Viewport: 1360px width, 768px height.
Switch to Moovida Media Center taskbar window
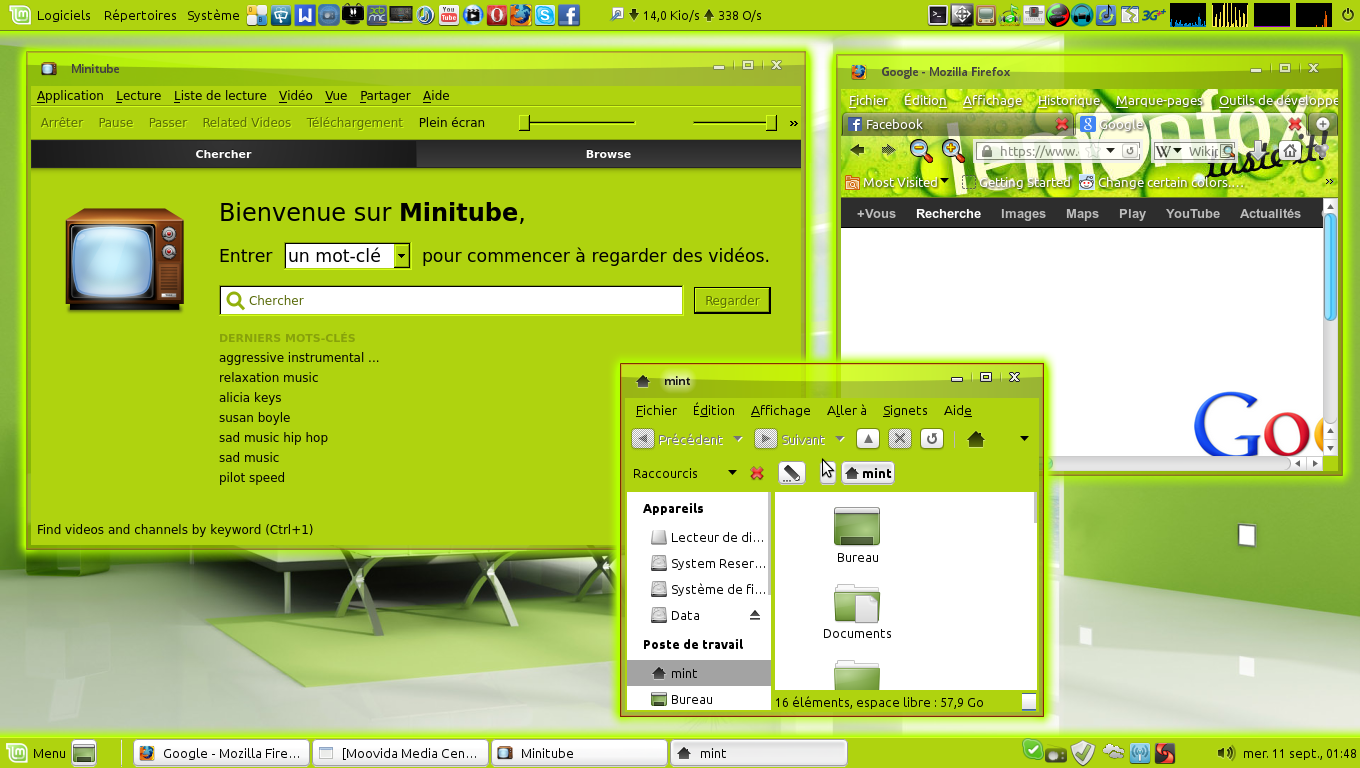(x=400, y=753)
